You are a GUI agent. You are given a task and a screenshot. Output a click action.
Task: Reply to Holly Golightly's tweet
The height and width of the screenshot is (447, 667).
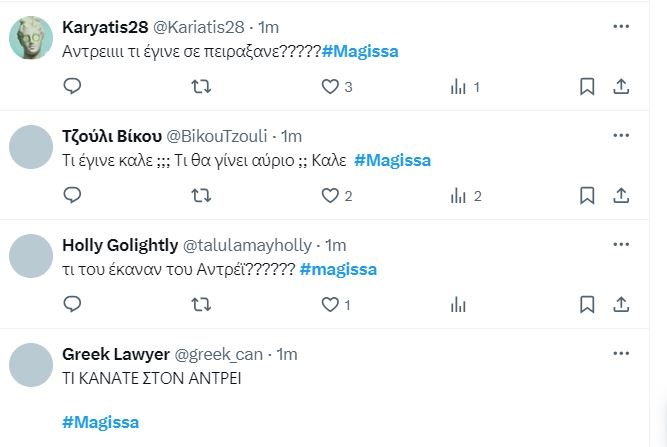72,304
